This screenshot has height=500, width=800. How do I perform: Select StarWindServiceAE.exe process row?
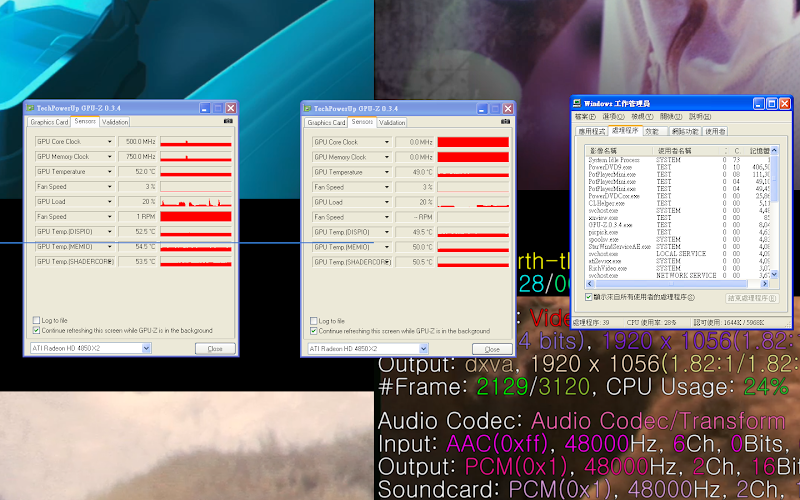(x=678, y=246)
